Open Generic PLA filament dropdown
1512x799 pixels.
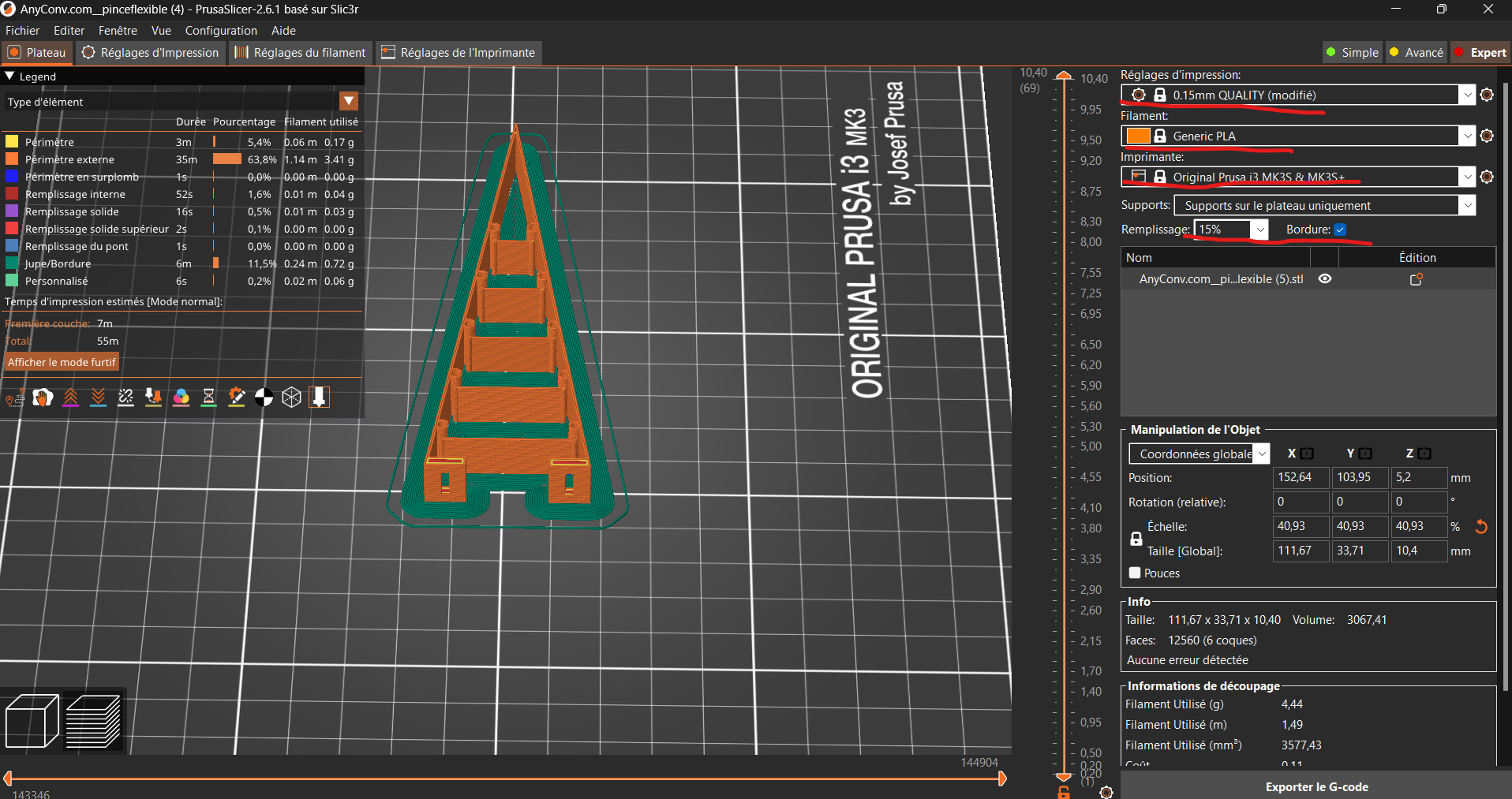click(1467, 136)
